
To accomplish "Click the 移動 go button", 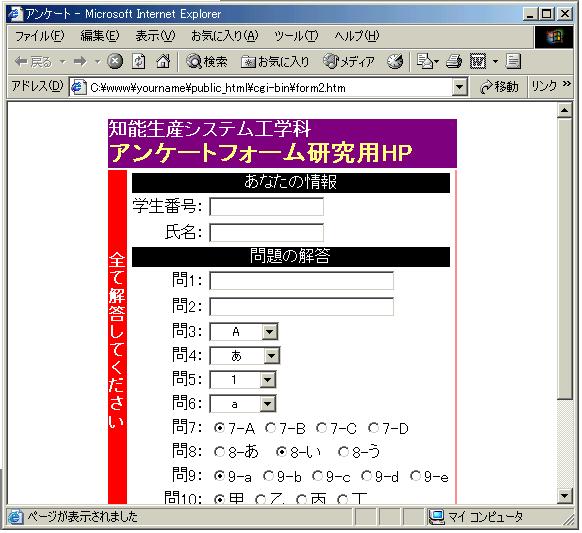I will point(499,87).
